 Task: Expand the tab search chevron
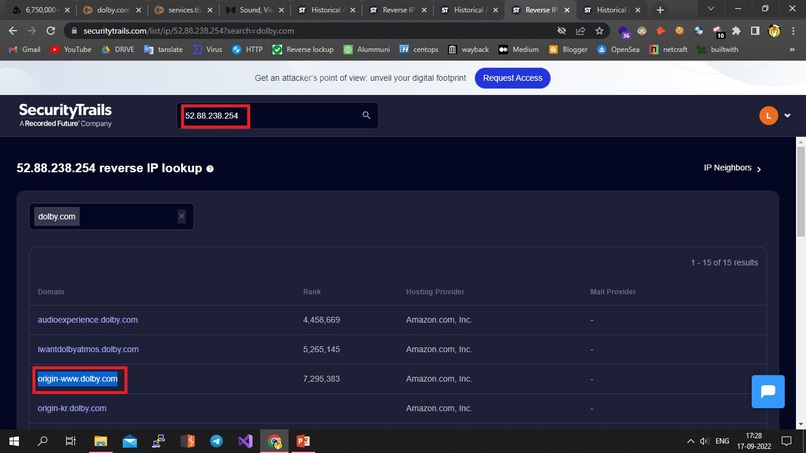click(711, 9)
